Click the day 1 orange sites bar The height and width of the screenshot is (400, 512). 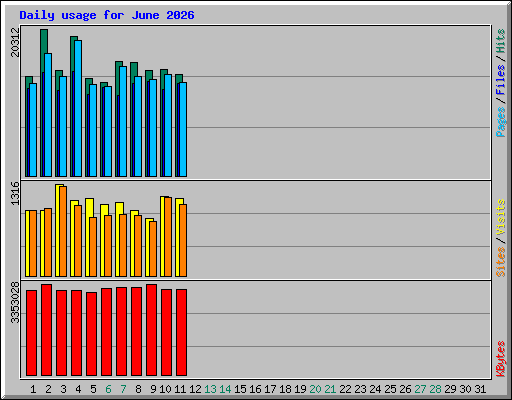(33, 243)
